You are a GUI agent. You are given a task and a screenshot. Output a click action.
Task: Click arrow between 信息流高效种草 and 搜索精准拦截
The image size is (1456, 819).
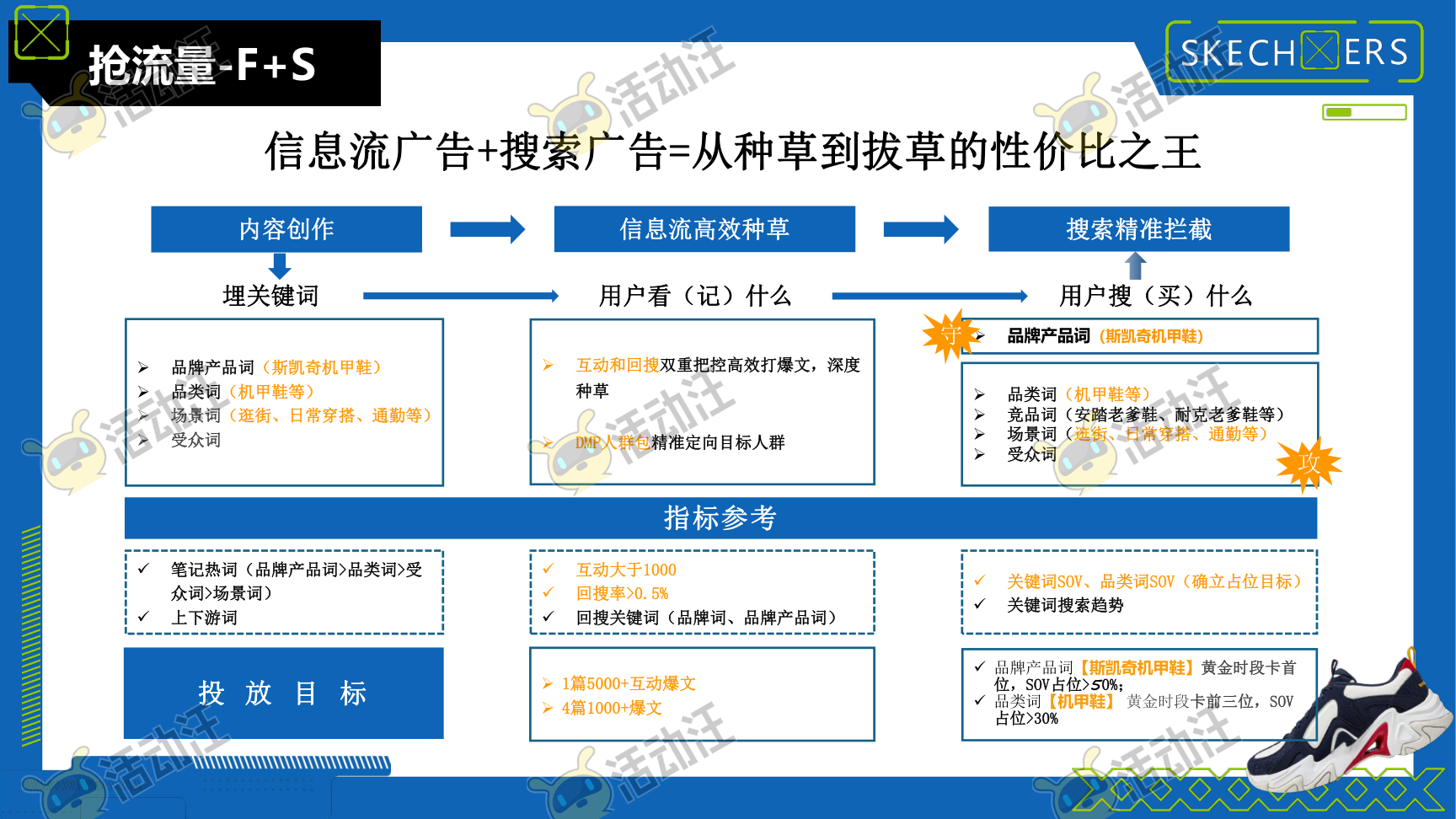921,229
